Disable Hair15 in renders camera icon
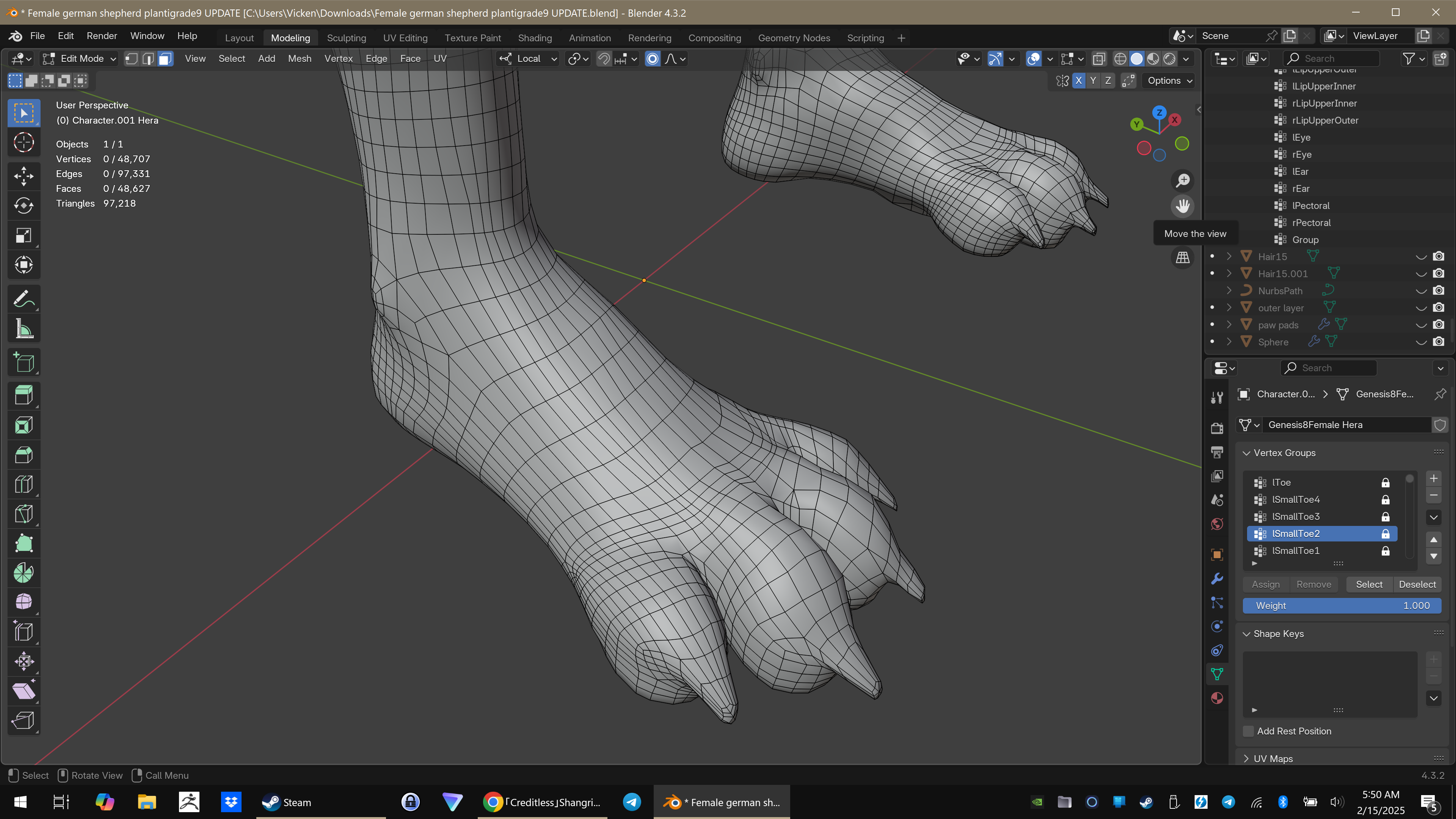This screenshot has height=819, width=1456. [1439, 257]
